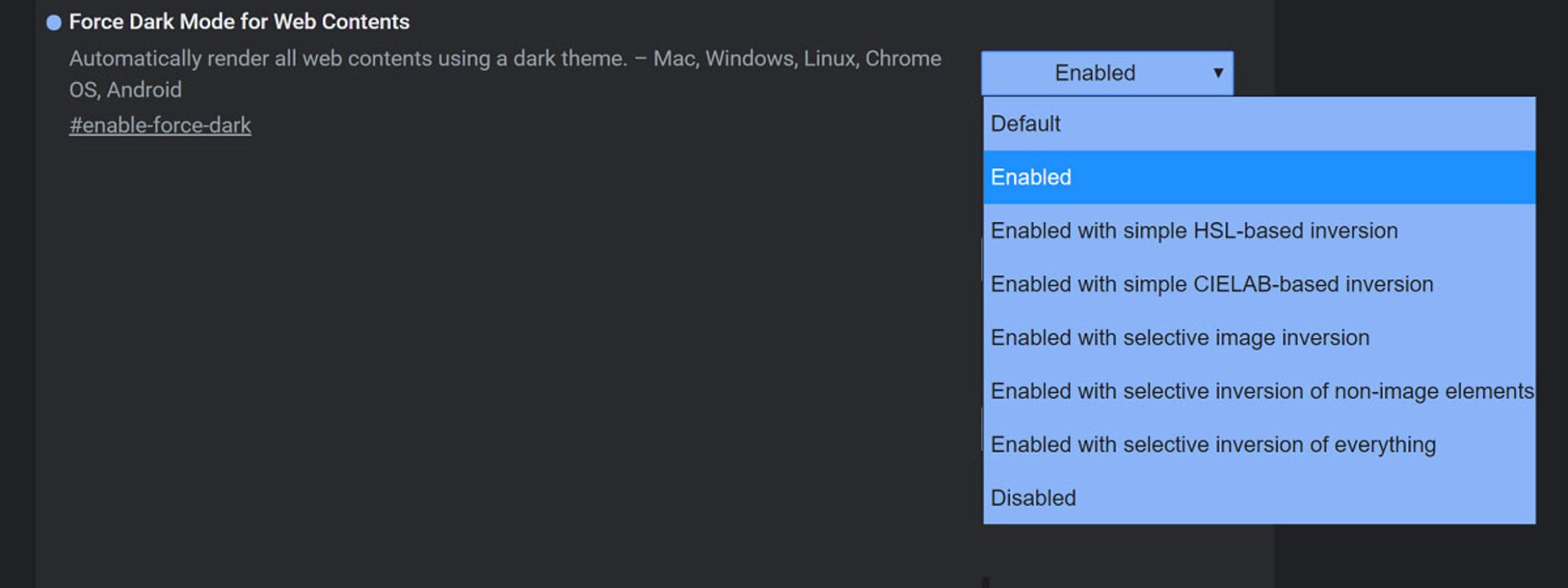Screen dimensions: 1568x588
Task: Set the flag to Disabled
Action: click(x=1259, y=498)
